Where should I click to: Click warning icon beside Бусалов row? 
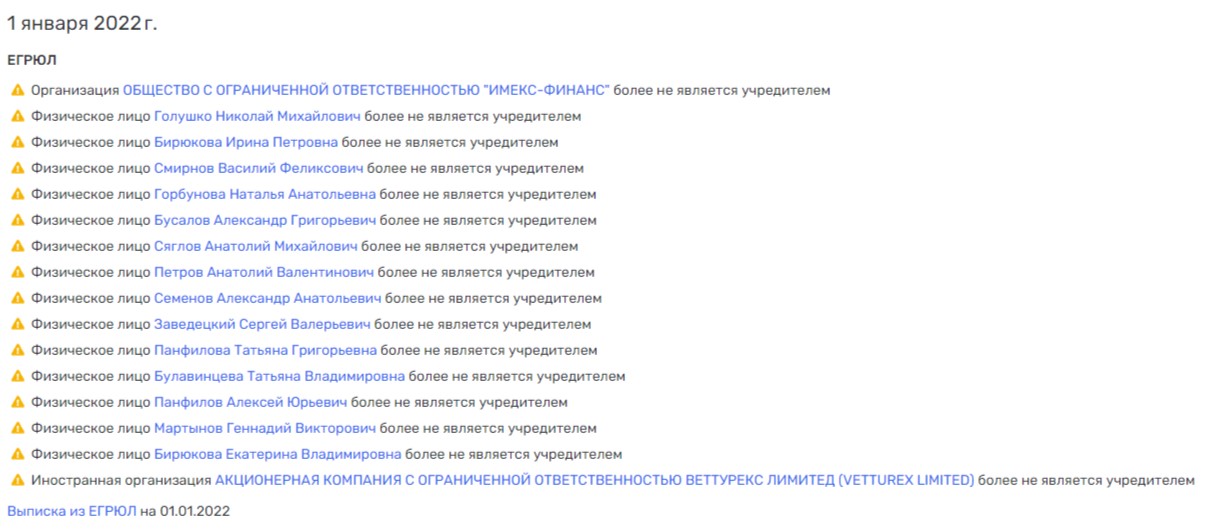17,220
